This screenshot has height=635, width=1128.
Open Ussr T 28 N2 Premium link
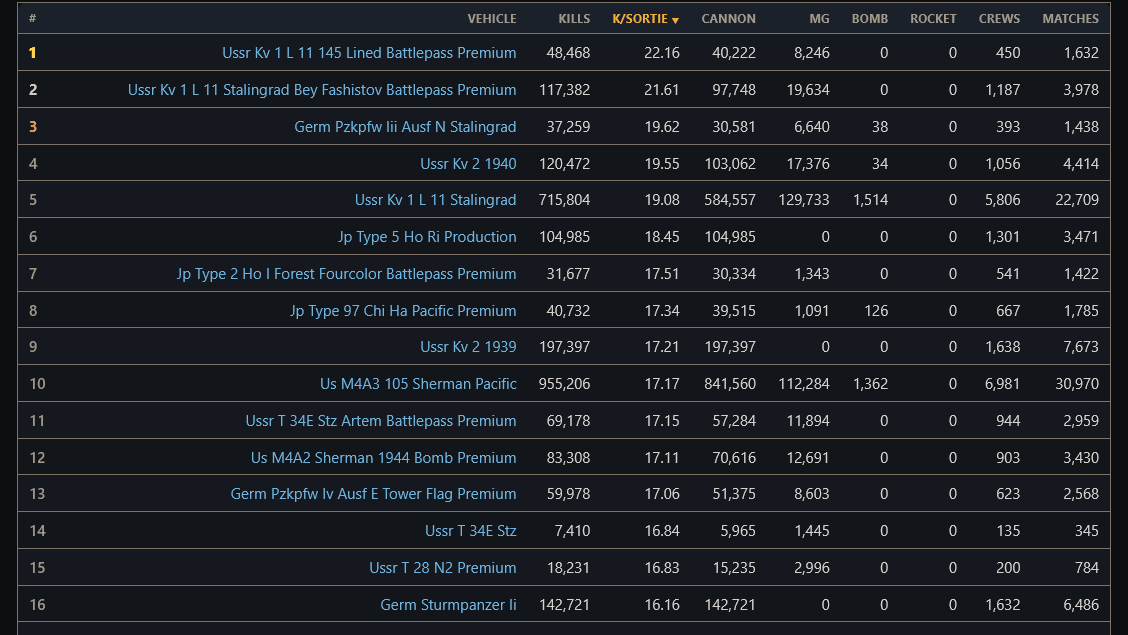pyautogui.click(x=442, y=567)
